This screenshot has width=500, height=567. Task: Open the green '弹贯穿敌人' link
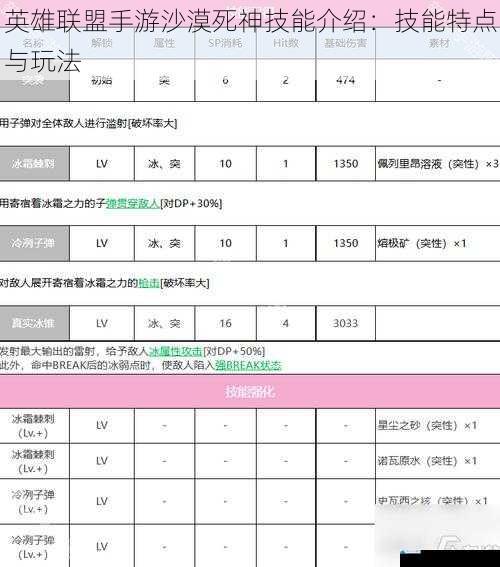[133, 204]
